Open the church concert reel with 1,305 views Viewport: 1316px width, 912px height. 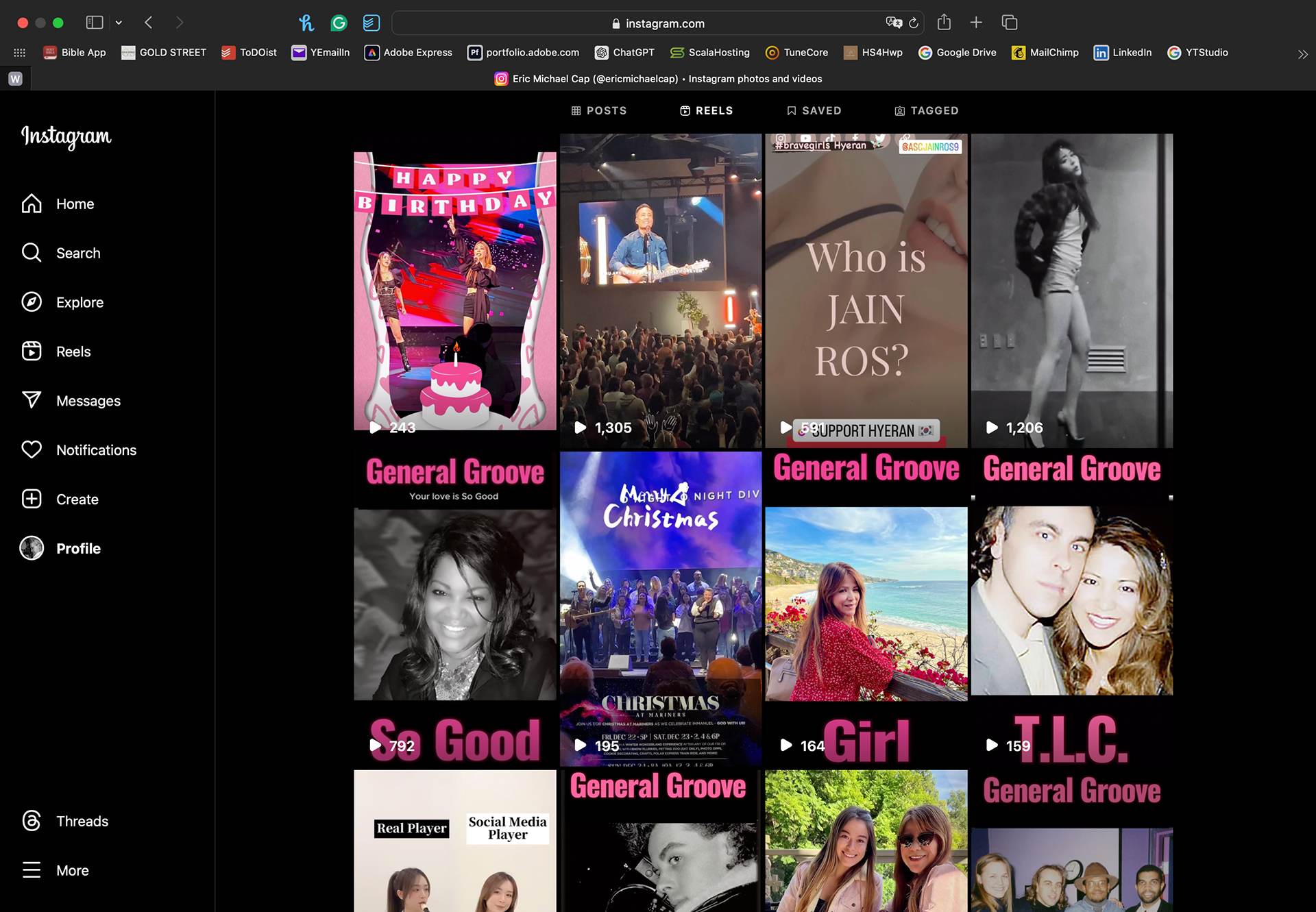pyautogui.click(x=661, y=291)
